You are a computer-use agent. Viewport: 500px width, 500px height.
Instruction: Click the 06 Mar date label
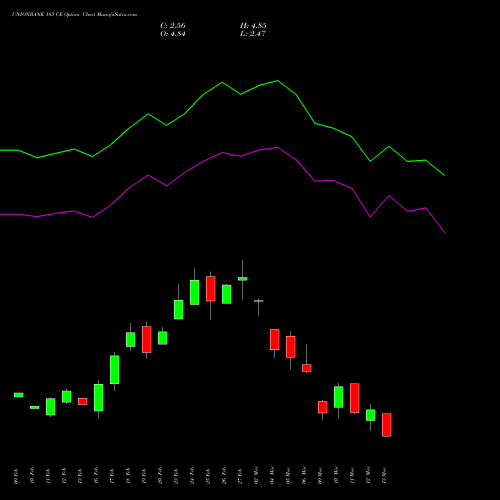[x=304, y=475]
